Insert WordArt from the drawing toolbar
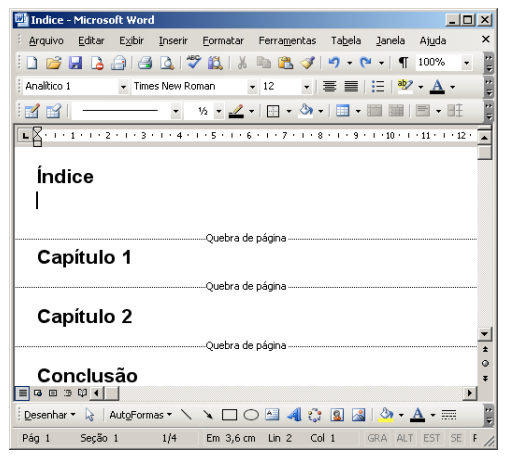Viewport: 510px width, 457px height. tap(294, 415)
